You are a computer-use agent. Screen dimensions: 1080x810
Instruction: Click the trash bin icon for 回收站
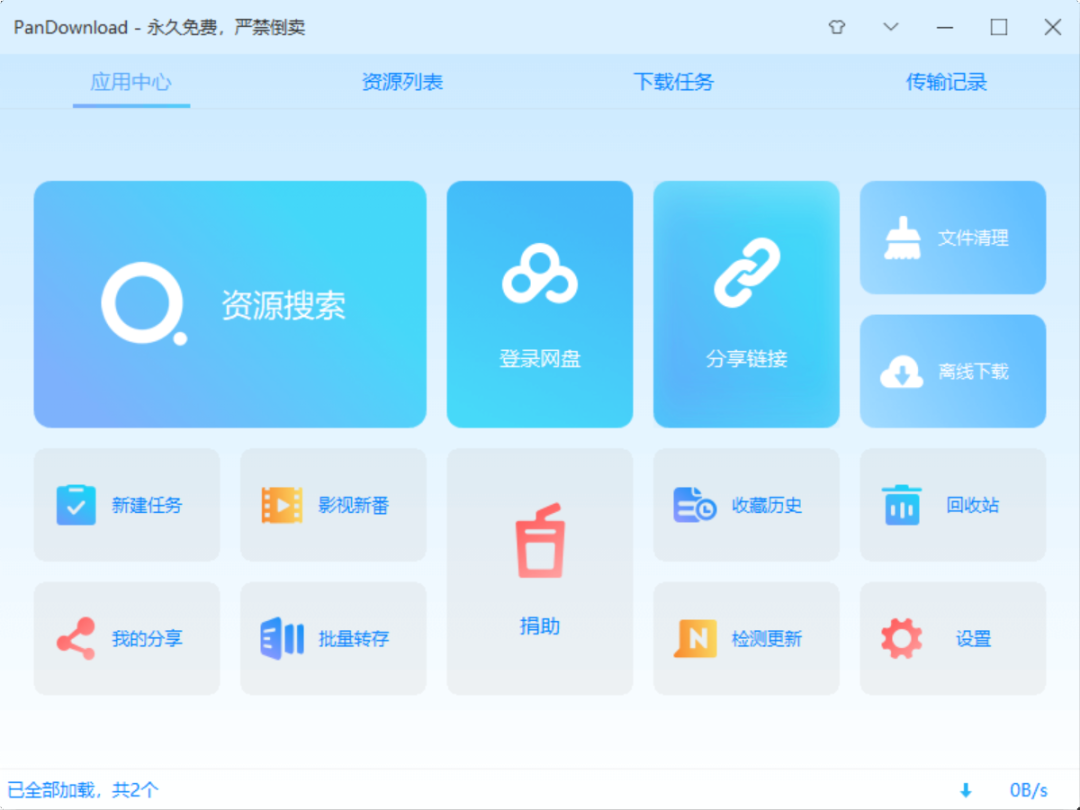(x=902, y=505)
